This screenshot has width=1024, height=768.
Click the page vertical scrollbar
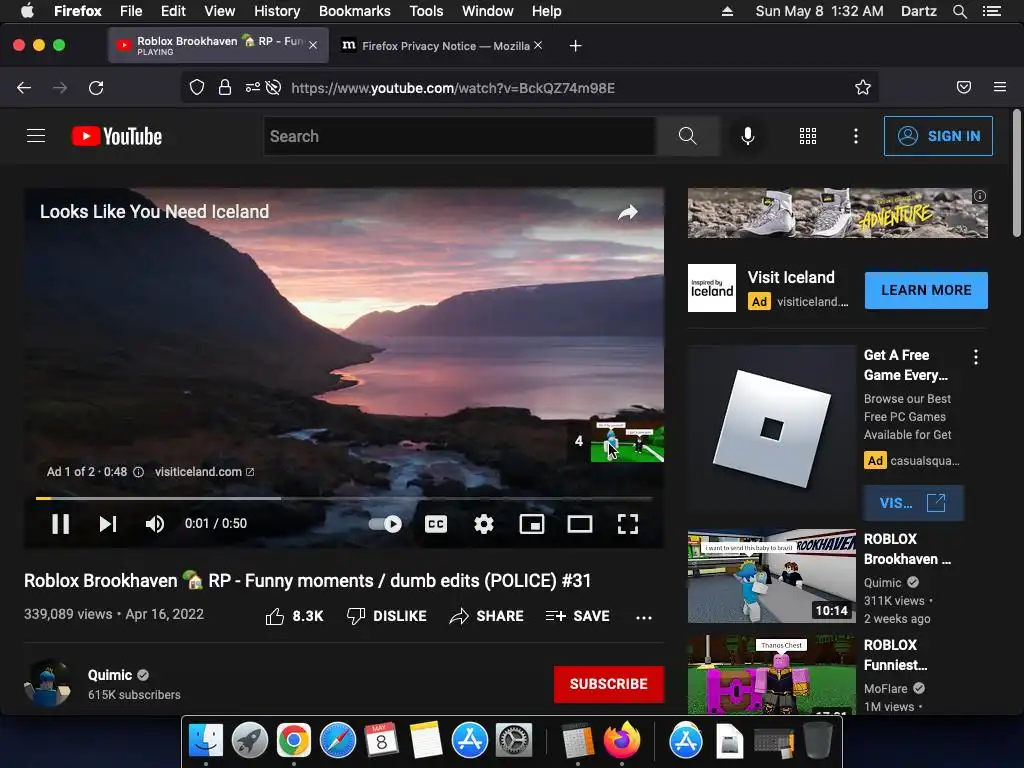tap(1017, 173)
